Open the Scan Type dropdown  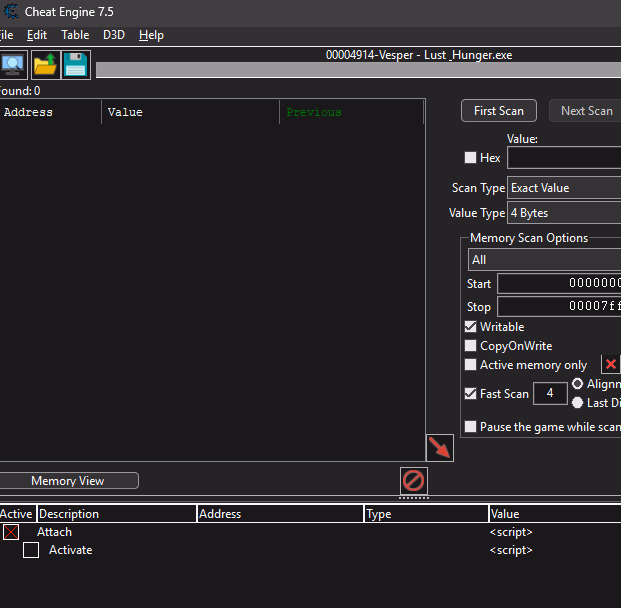[x=563, y=188]
